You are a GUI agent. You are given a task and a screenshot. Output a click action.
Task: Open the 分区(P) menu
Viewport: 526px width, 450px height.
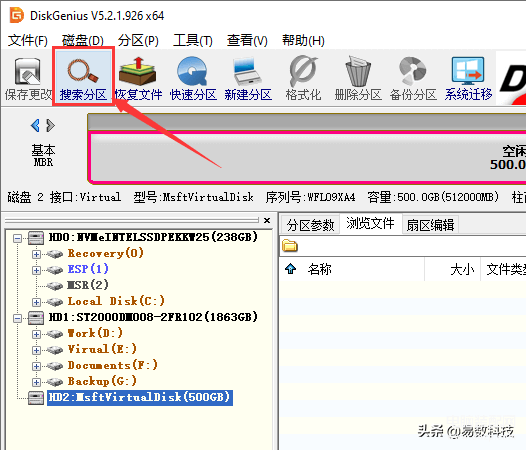[138, 41]
